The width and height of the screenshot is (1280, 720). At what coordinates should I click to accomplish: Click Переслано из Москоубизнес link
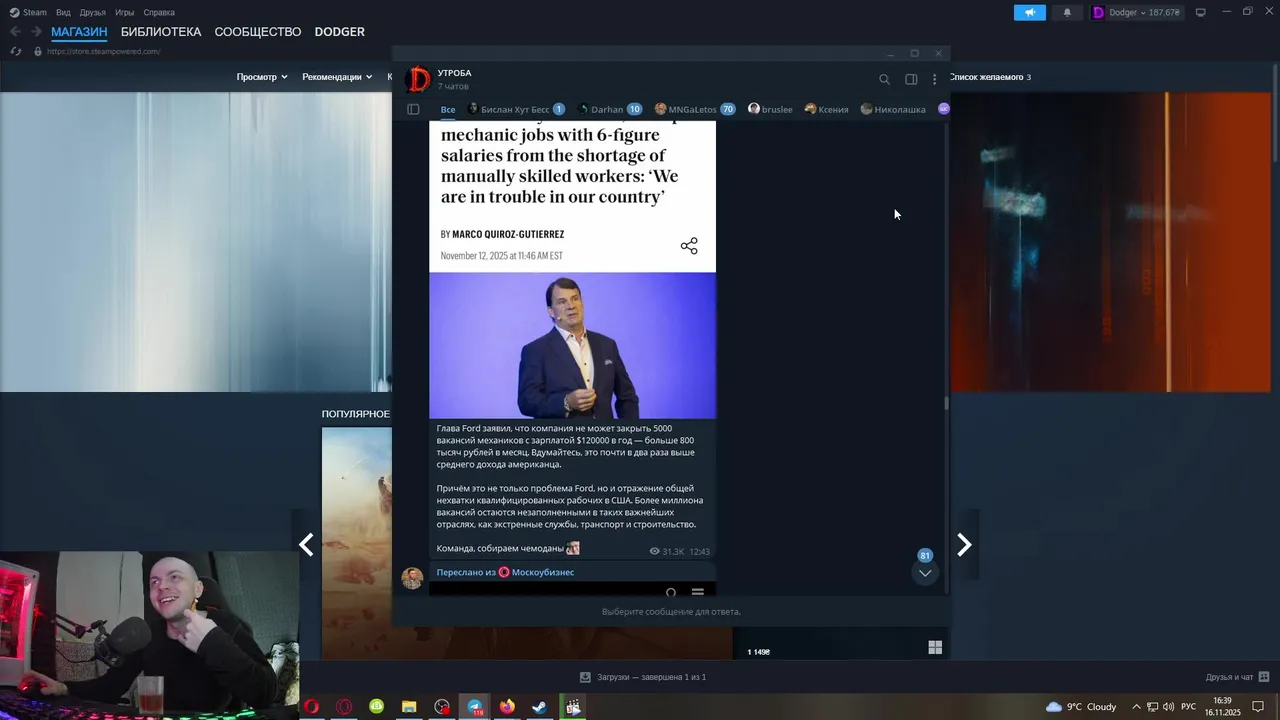tap(505, 572)
